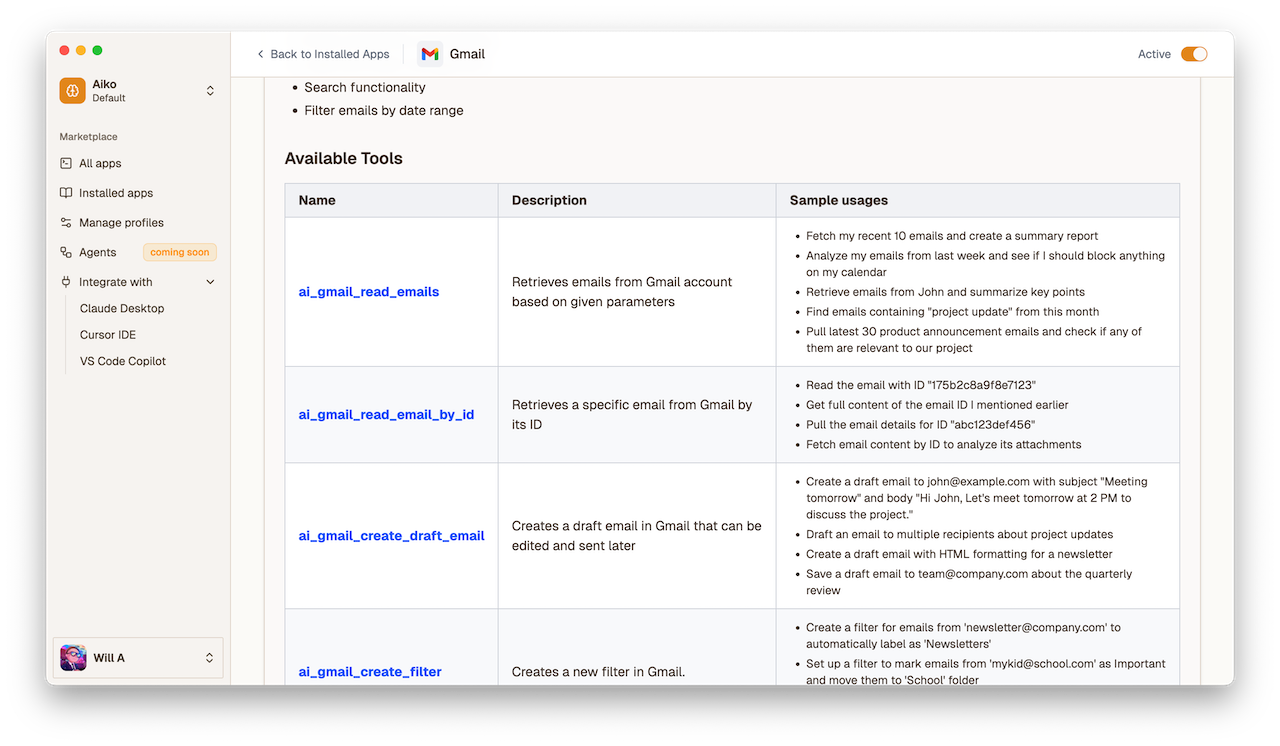Open the Will A account menu chevrons
Image resolution: width=1280 pixels, height=746 pixels.
pyautogui.click(x=209, y=658)
